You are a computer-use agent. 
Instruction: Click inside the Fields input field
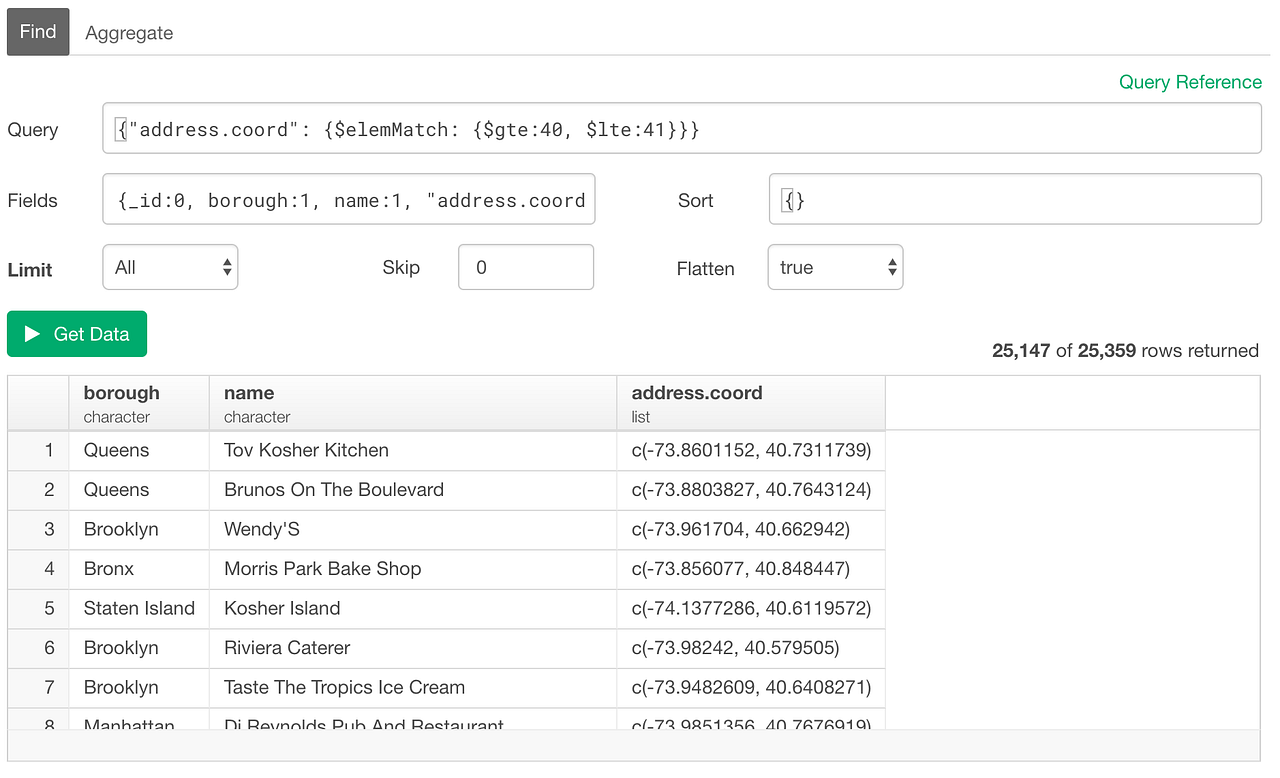tap(348, 199)
